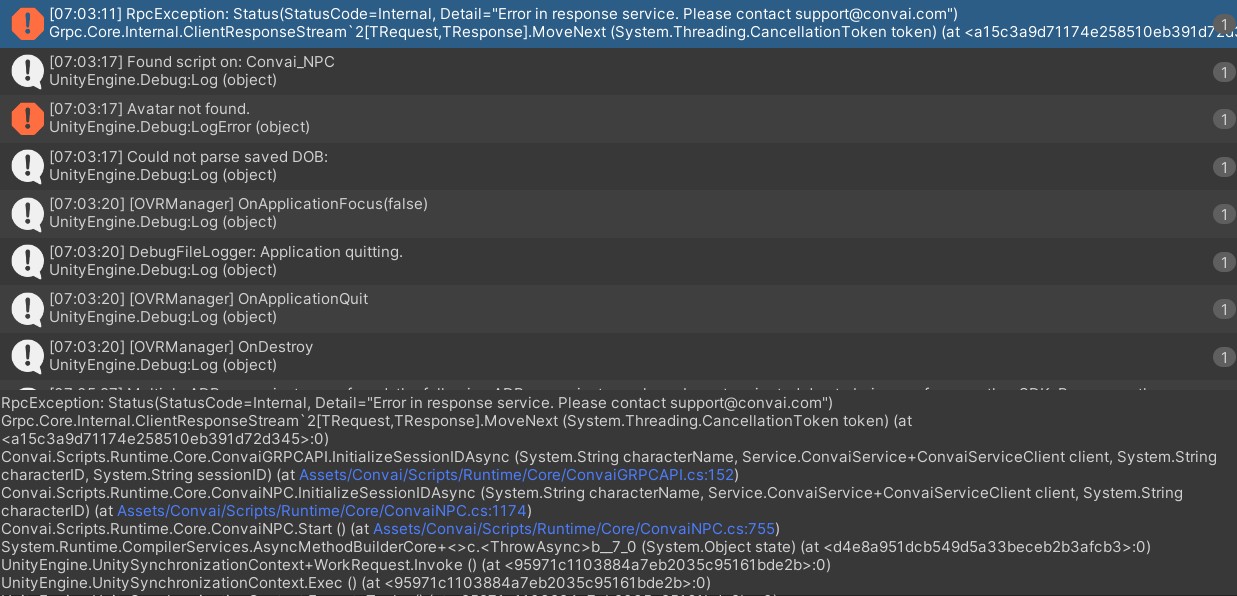The image size is (1237, 596).
Task: Click the info icon beside 'Could not parse saved DOB'
Action: pyautogui.click(x=27, y=166)
